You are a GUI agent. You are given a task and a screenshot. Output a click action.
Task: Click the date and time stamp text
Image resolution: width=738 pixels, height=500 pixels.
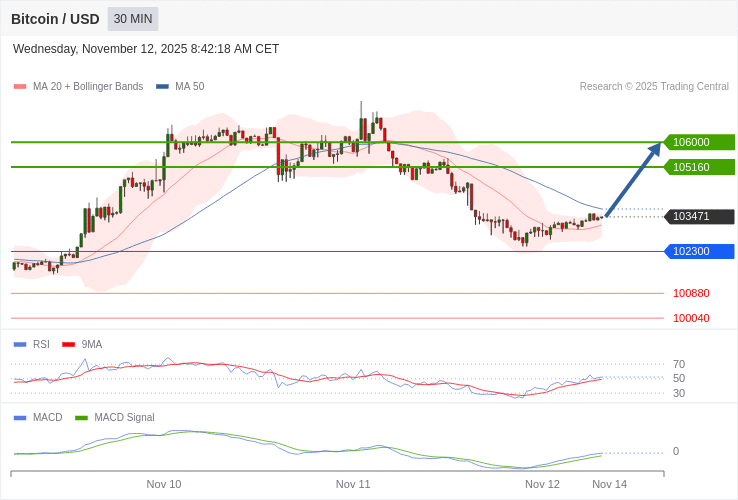[146, 49]
